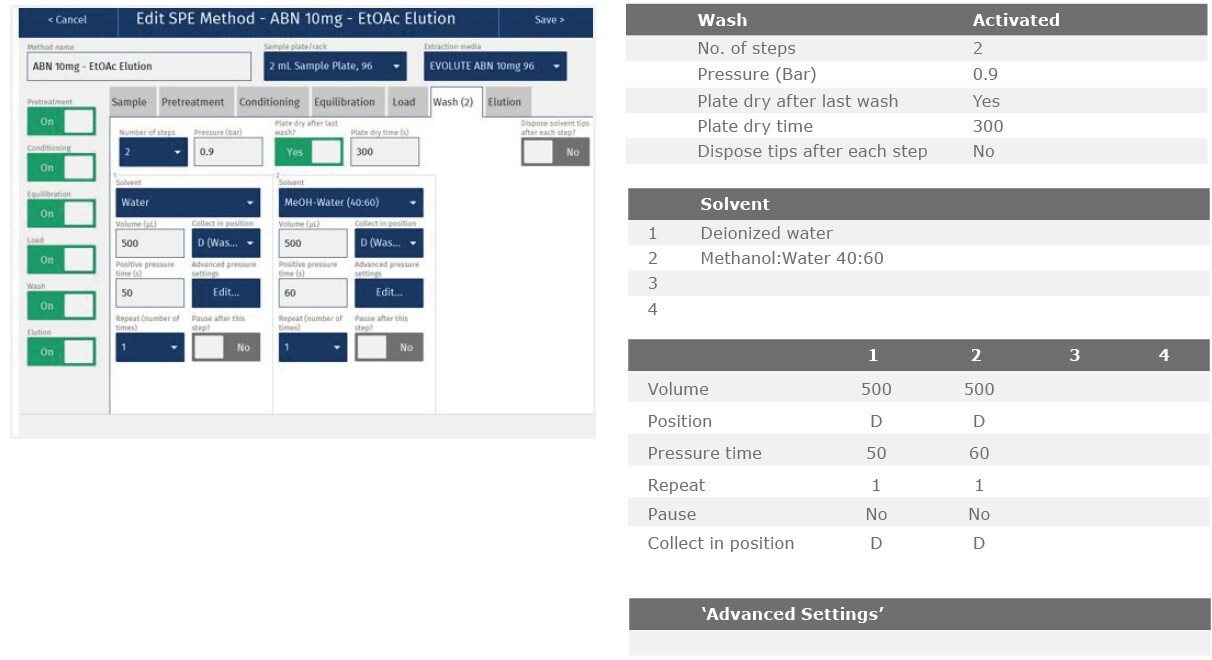
Task: Edit advanced pressure settings for step 1
Action: [226, 293]
